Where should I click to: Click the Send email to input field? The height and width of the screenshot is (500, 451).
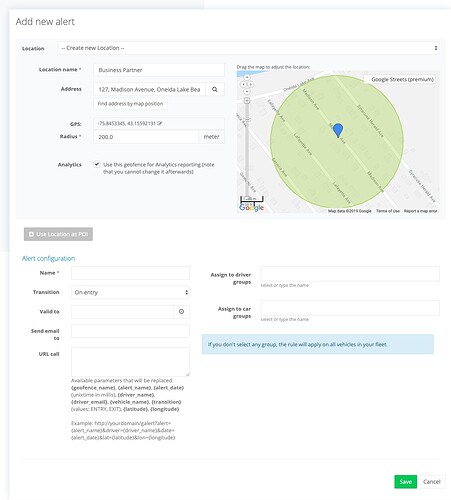coord(130,331)
